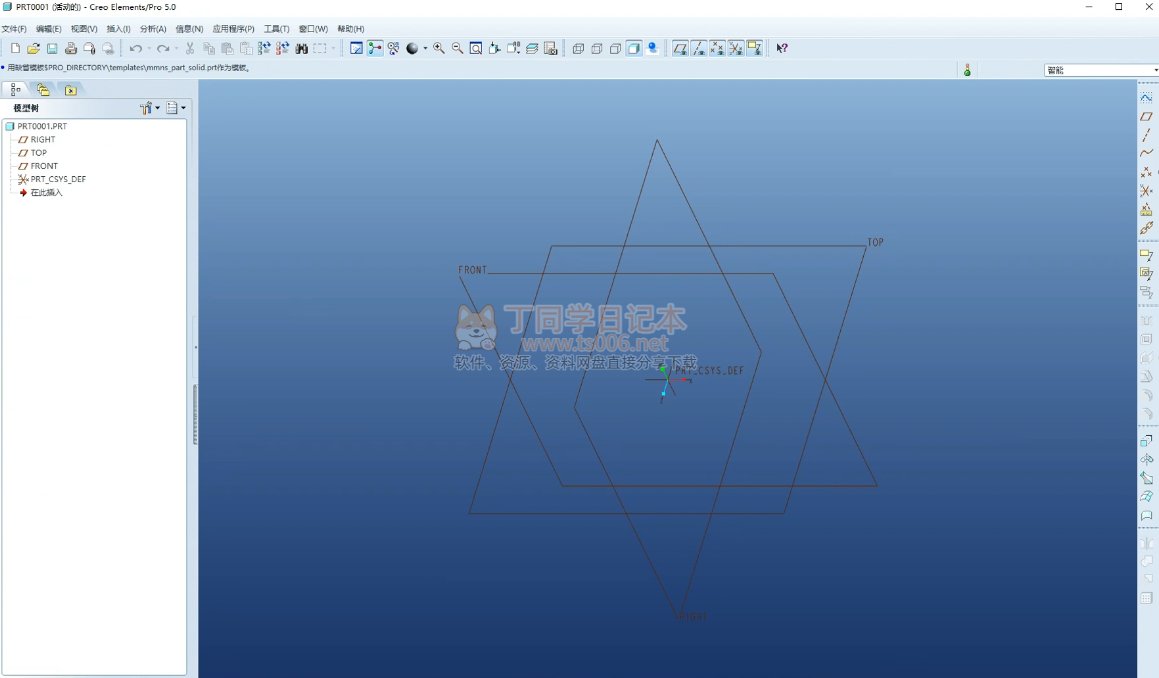Viewport: 1159px width, 678px height.
Task: Click the Print icon in toolbar
Action: [71, 48]
